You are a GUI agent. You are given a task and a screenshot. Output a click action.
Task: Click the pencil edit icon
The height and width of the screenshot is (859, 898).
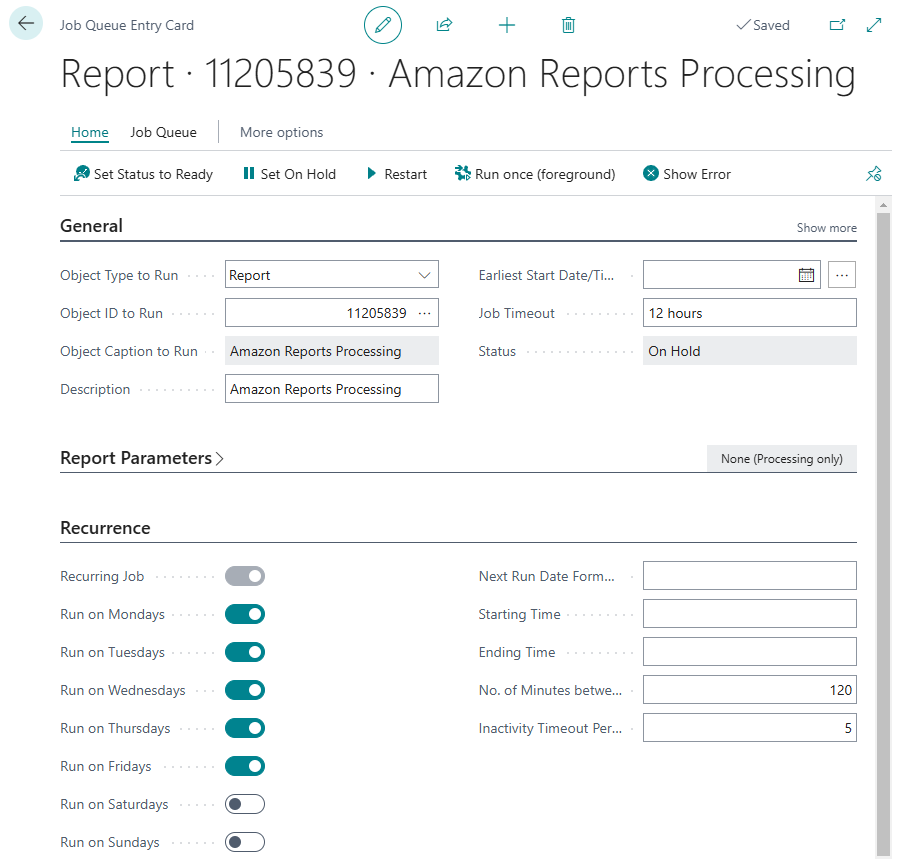[x=383, y=25]
